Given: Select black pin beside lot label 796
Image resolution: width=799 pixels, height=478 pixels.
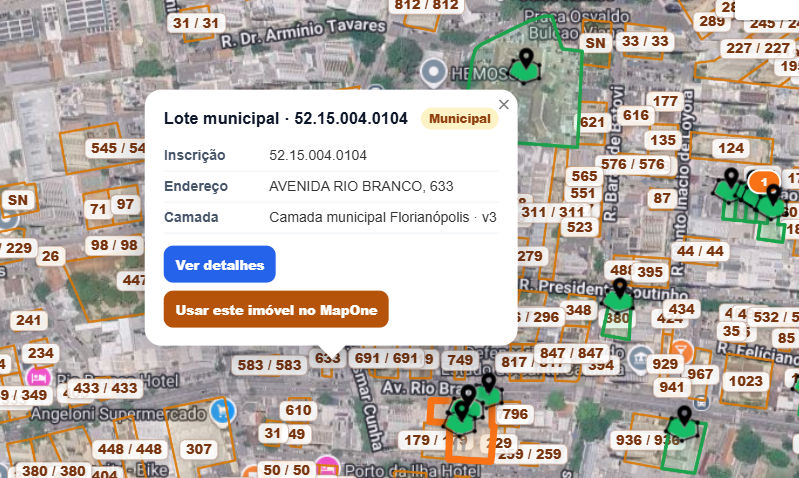Looking at the screenshot, I should (x=489, y=382).
